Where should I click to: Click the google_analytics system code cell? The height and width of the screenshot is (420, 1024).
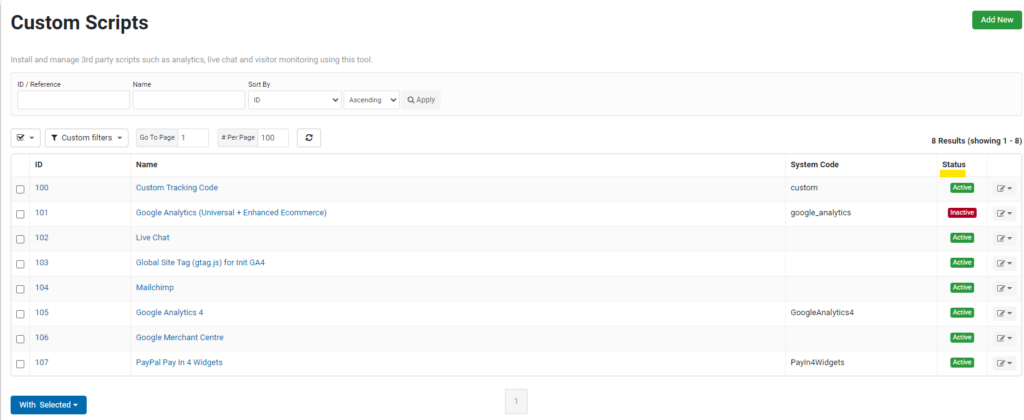[x=820, y=212]
